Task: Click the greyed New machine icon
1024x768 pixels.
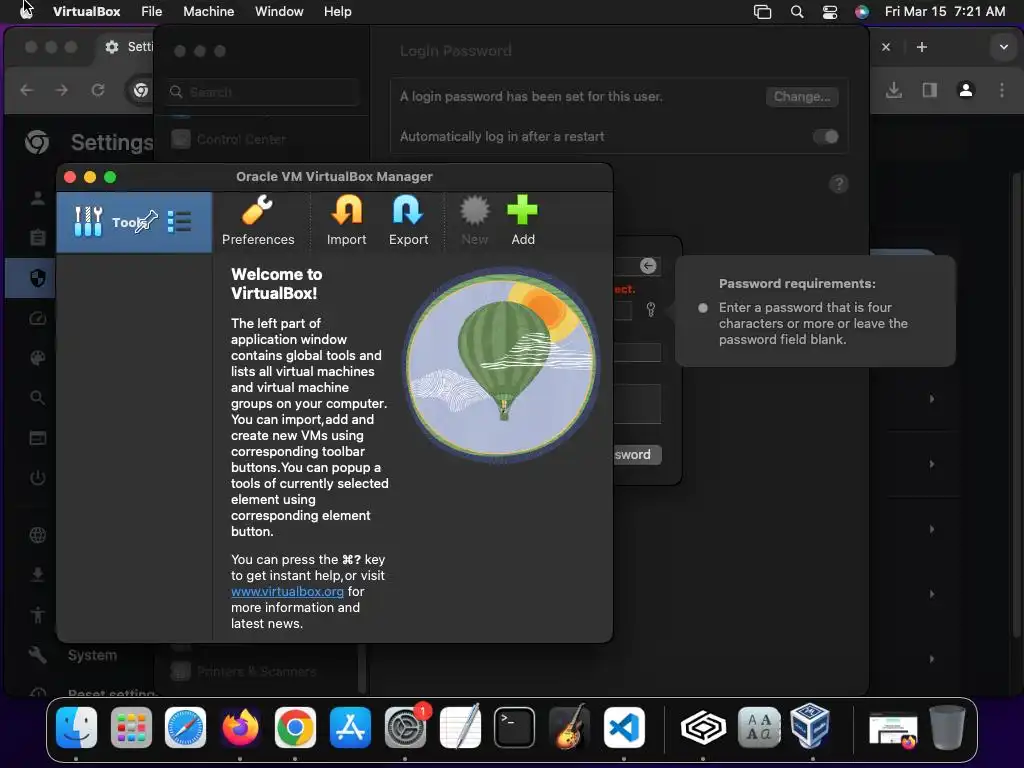Action: tap(475, 221)
